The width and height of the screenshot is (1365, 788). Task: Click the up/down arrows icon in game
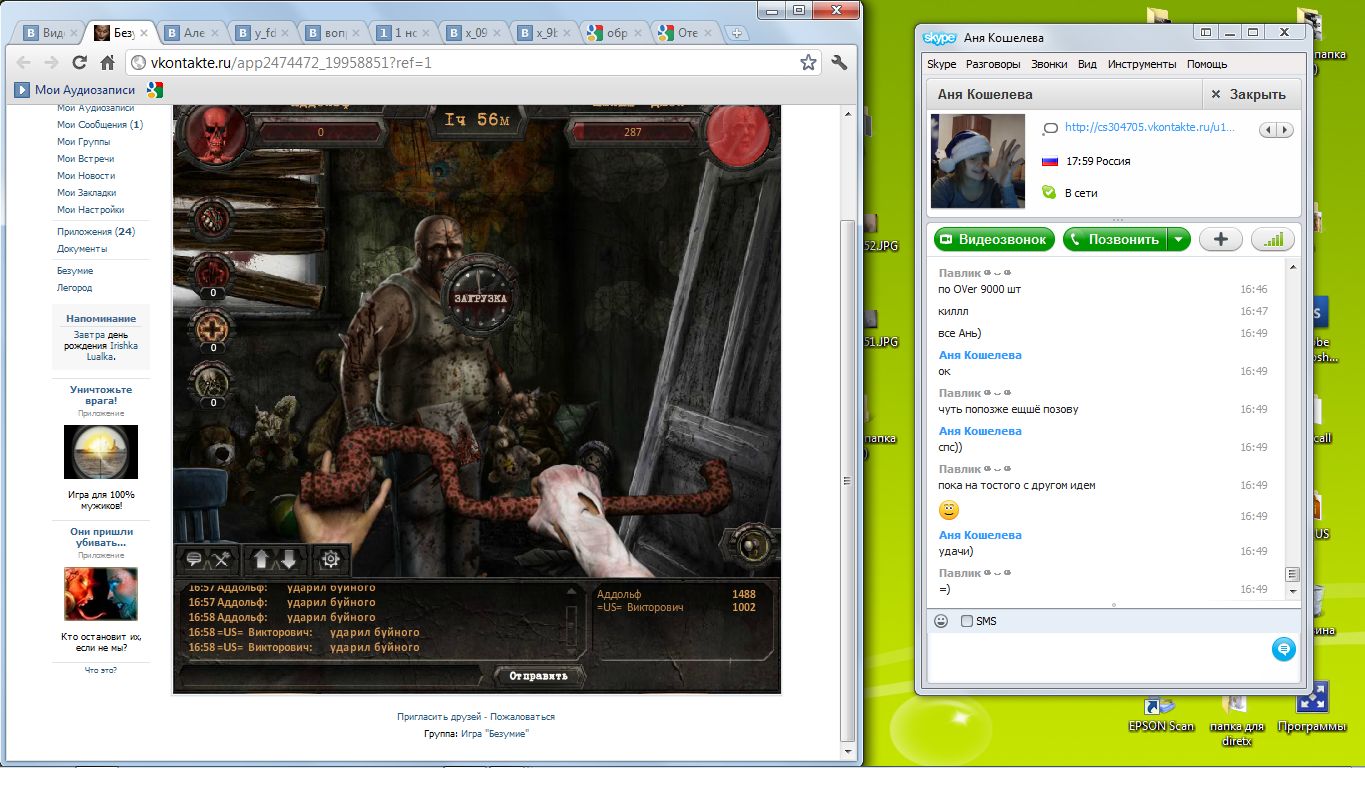click(x=274, y=560)
